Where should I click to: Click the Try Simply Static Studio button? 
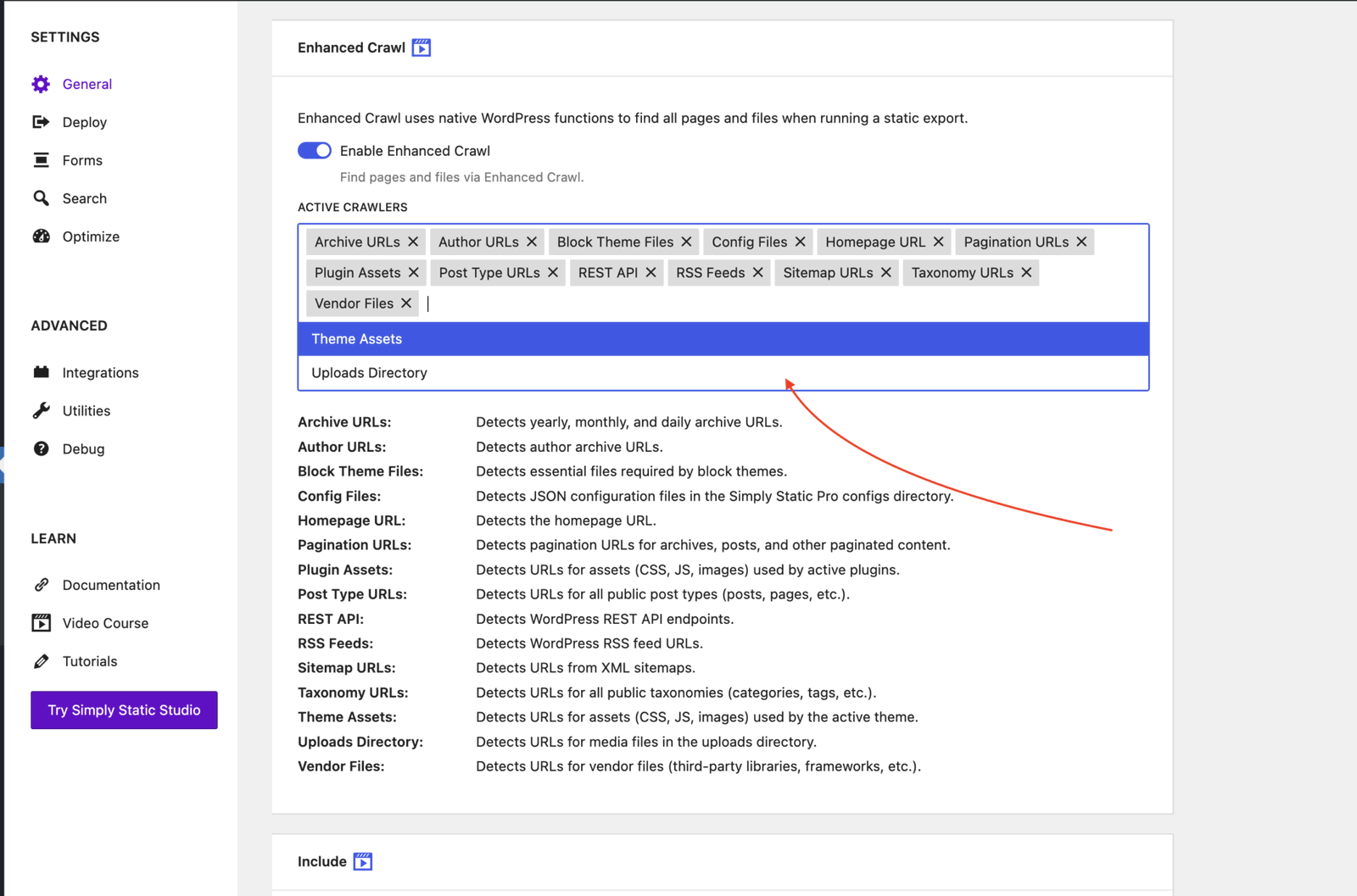pos(124,710)
